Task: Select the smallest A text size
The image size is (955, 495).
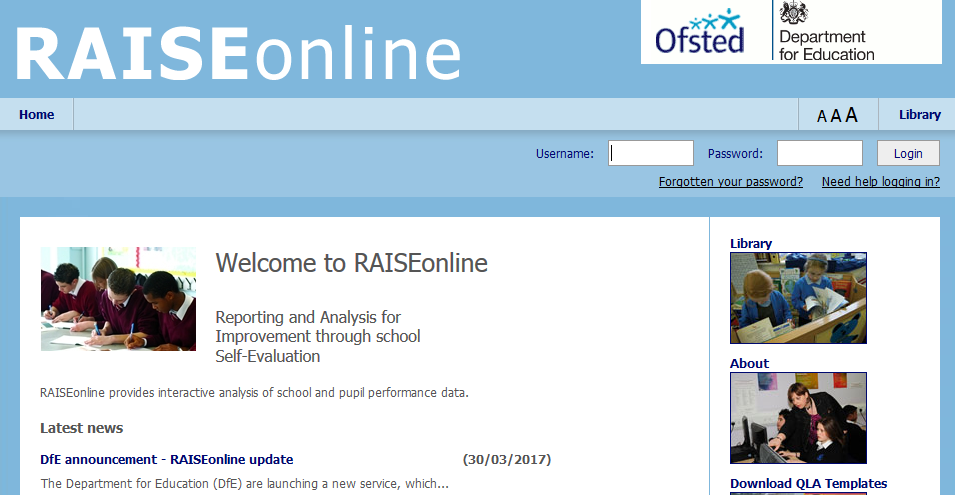Action: (x=822, y=116)
